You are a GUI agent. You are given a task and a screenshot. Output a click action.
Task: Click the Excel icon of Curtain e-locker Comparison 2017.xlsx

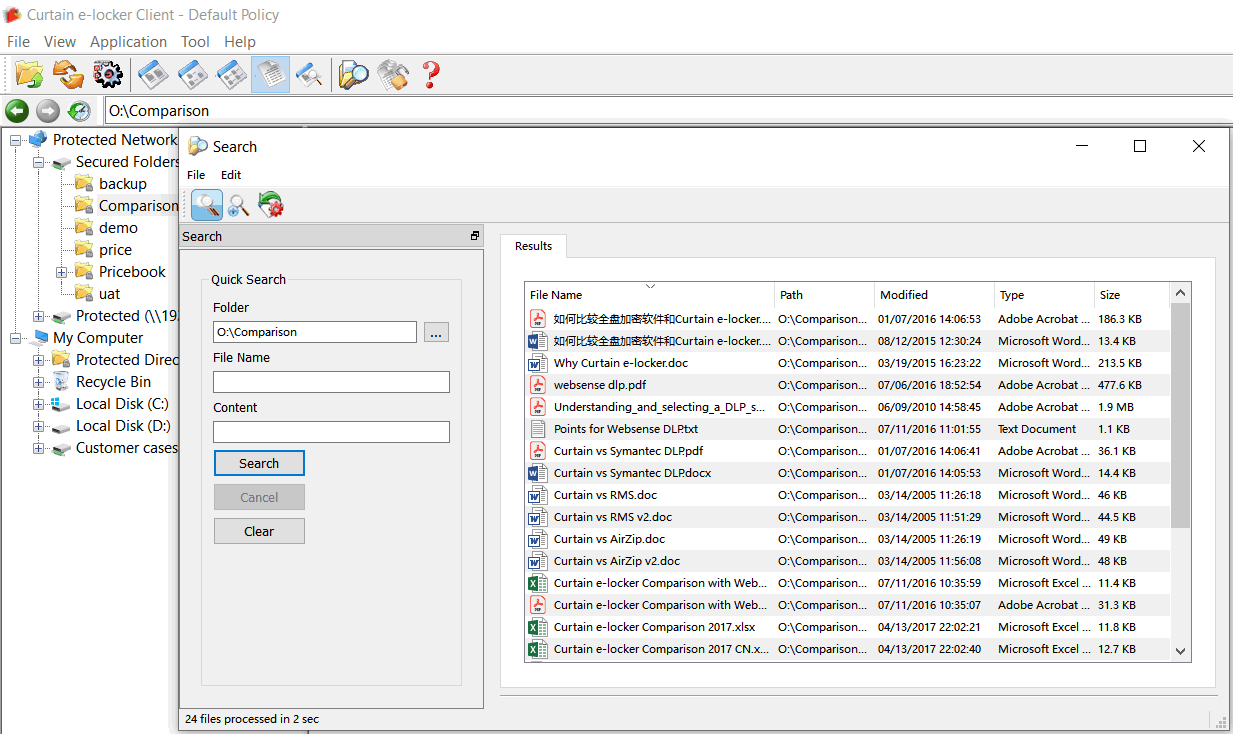pos(537,627)
